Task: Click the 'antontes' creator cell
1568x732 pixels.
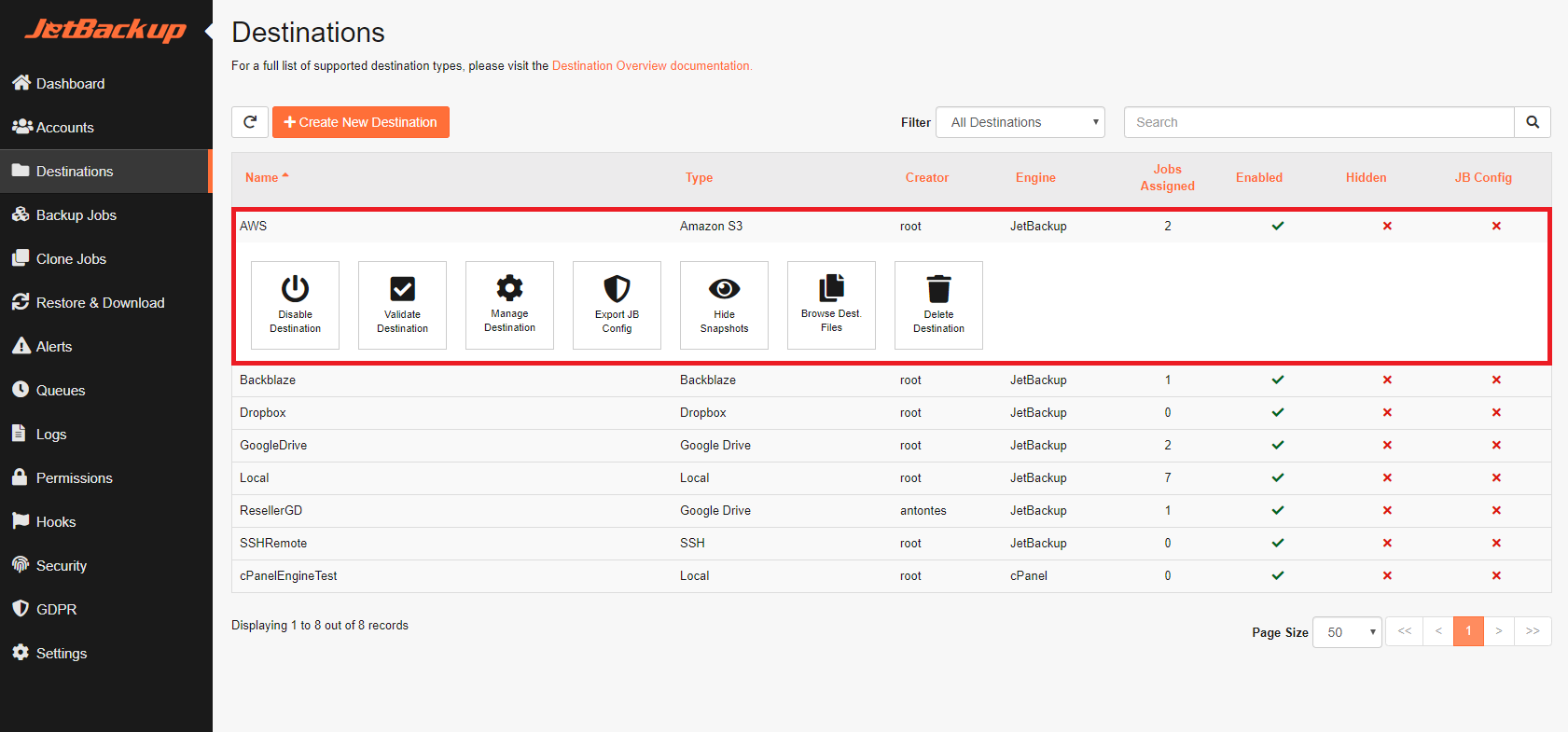Action: (923, 511)
